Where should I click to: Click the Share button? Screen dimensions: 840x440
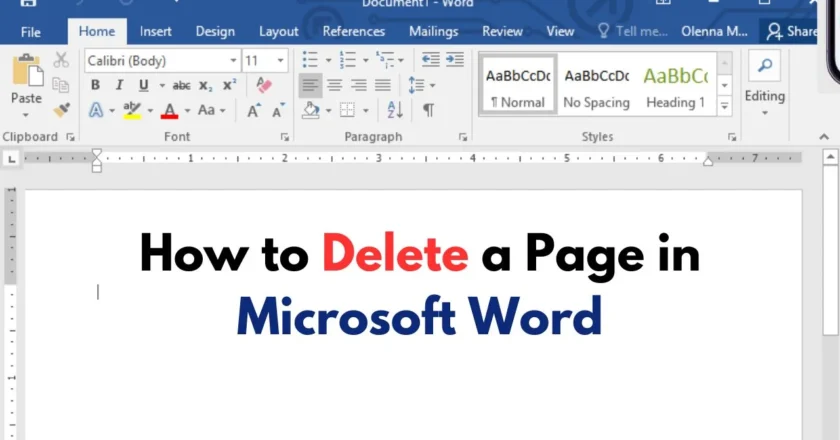click(x=792, y=32)
